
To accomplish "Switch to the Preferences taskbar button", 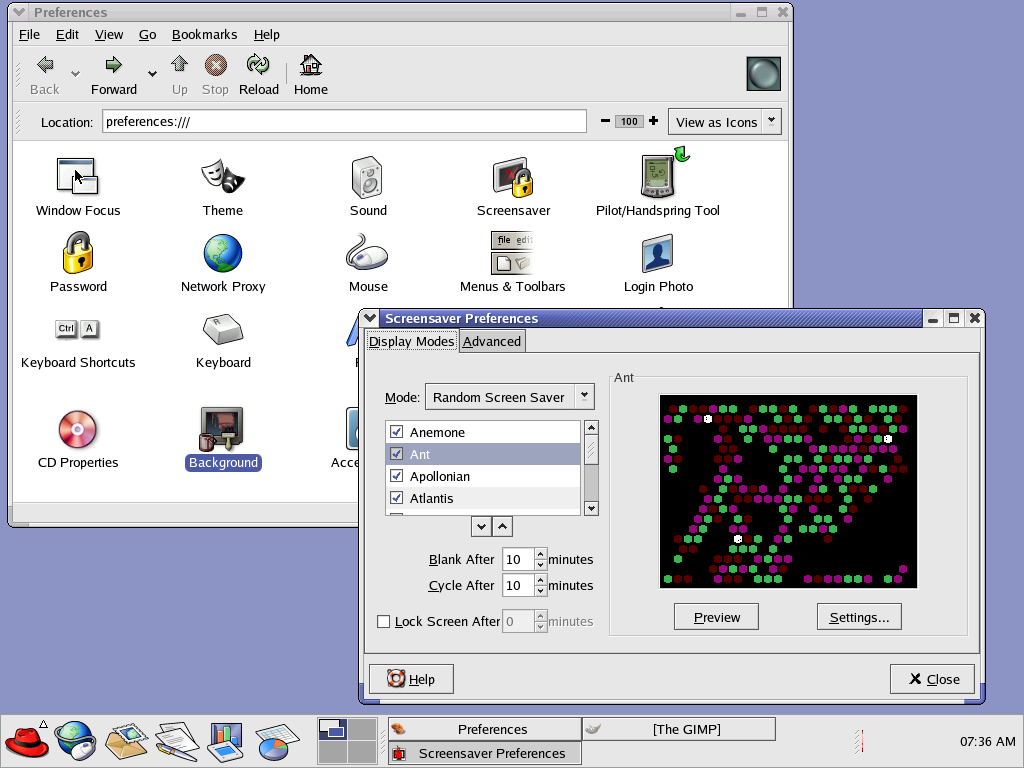I will click(x=485, y=729).
